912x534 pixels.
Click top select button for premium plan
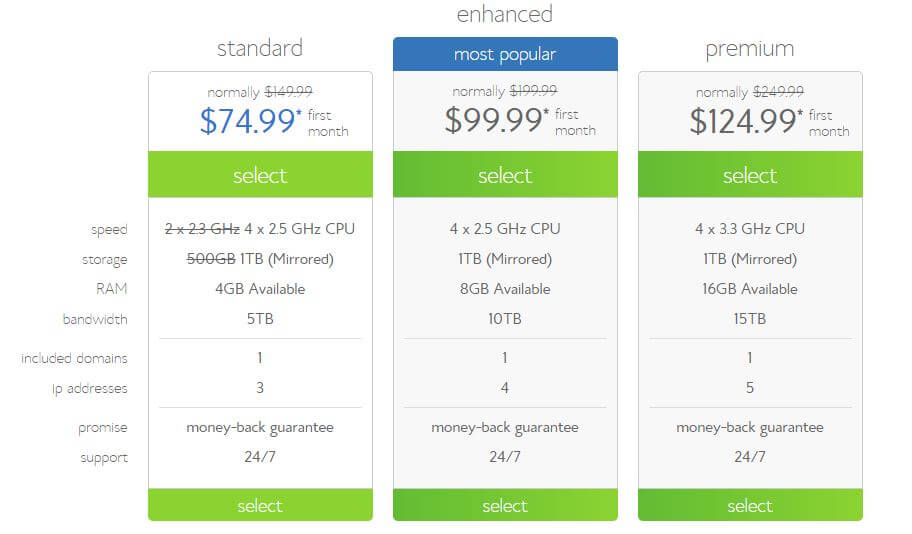[x=750, y=175]
